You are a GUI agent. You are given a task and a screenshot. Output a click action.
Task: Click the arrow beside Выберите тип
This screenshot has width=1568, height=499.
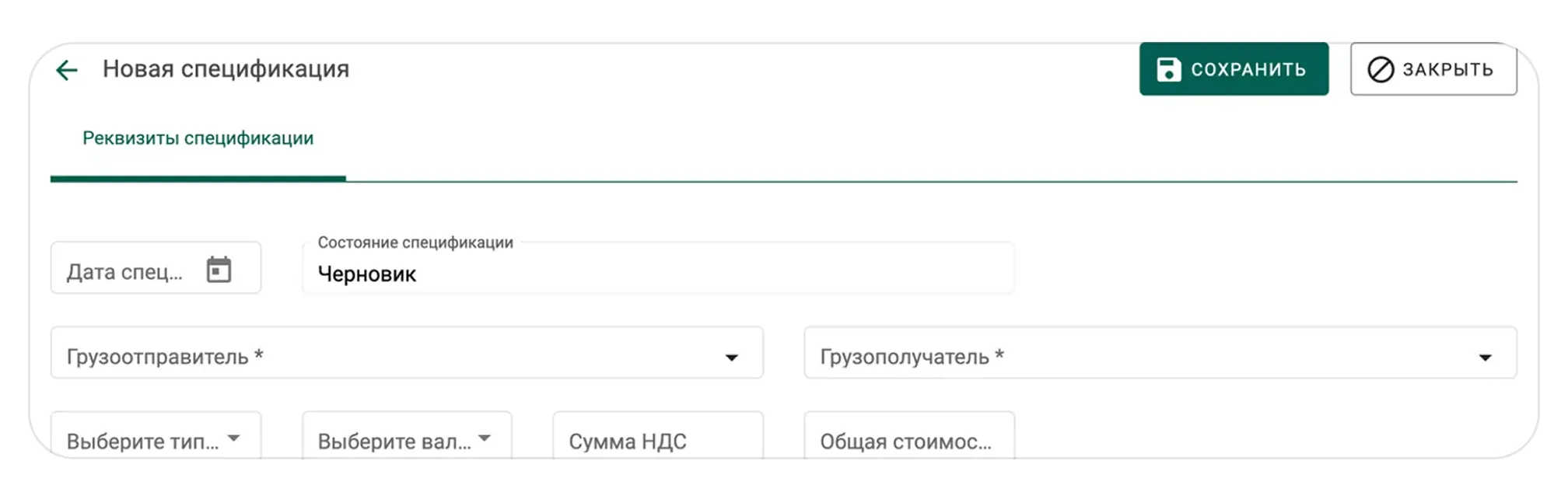click(x=233, y=439)
